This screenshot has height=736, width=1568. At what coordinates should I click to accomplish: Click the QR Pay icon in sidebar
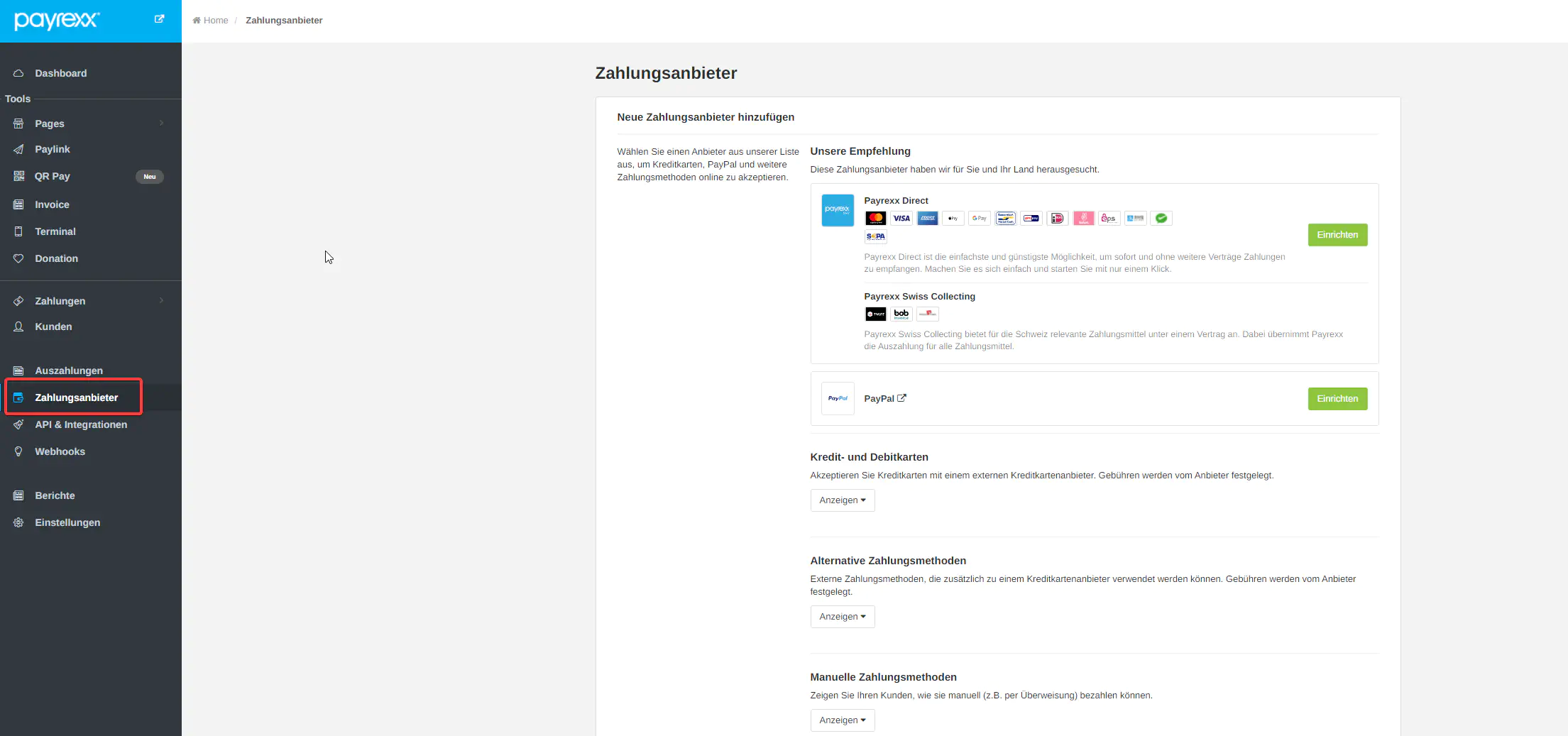[x=18, y=176]
